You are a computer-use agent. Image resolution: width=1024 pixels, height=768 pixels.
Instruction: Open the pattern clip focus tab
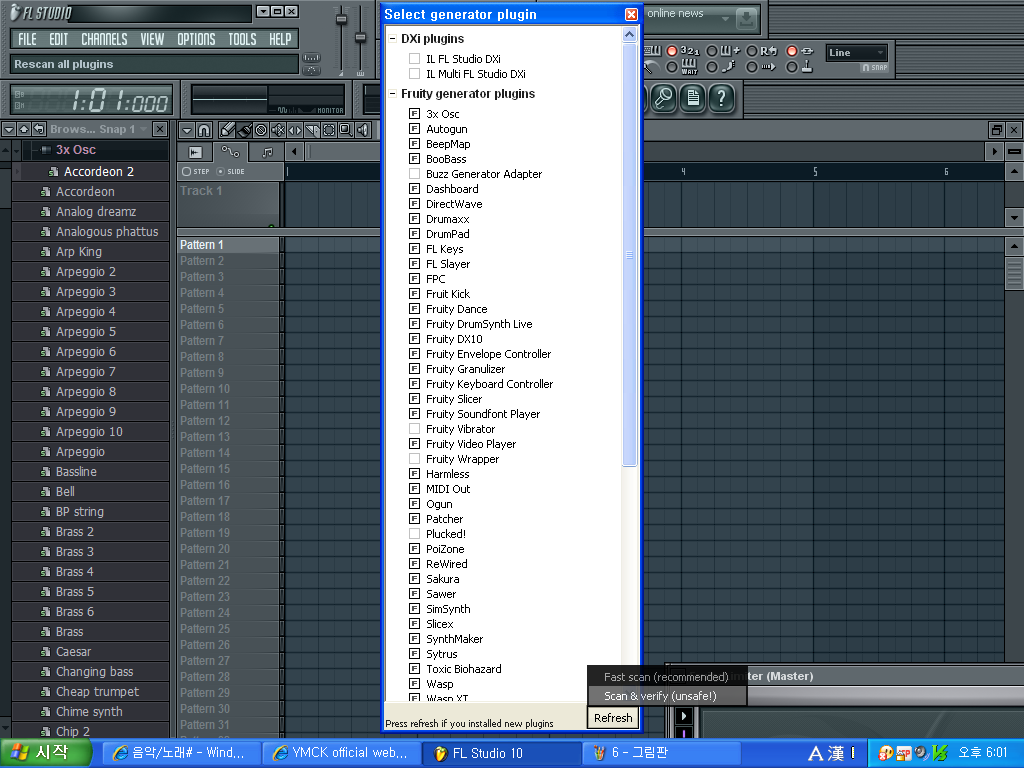267,152
